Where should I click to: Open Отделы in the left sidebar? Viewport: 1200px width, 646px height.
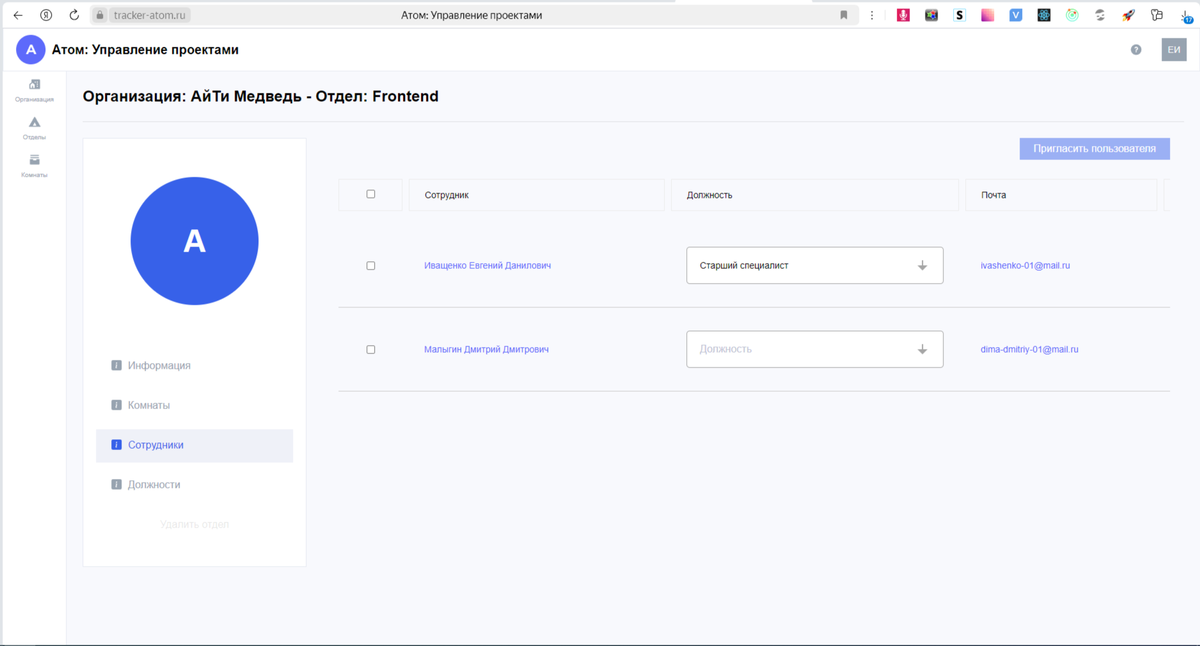(34, 128)
